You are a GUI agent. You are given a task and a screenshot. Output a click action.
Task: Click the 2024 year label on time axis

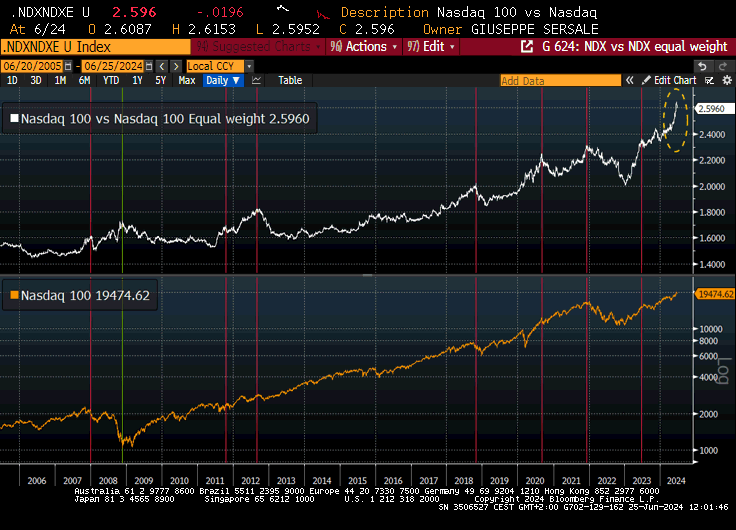click(675, 481)
